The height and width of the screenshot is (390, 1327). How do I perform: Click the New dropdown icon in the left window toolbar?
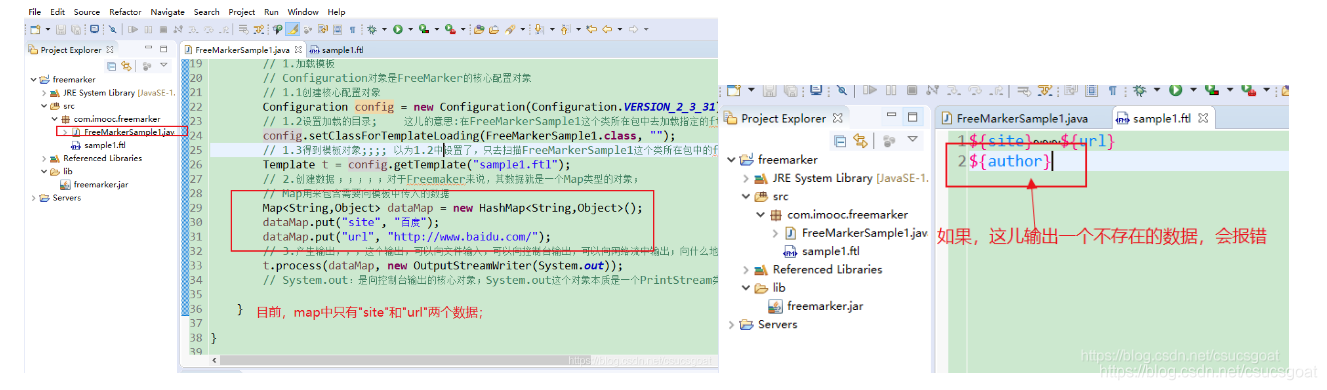35,29
